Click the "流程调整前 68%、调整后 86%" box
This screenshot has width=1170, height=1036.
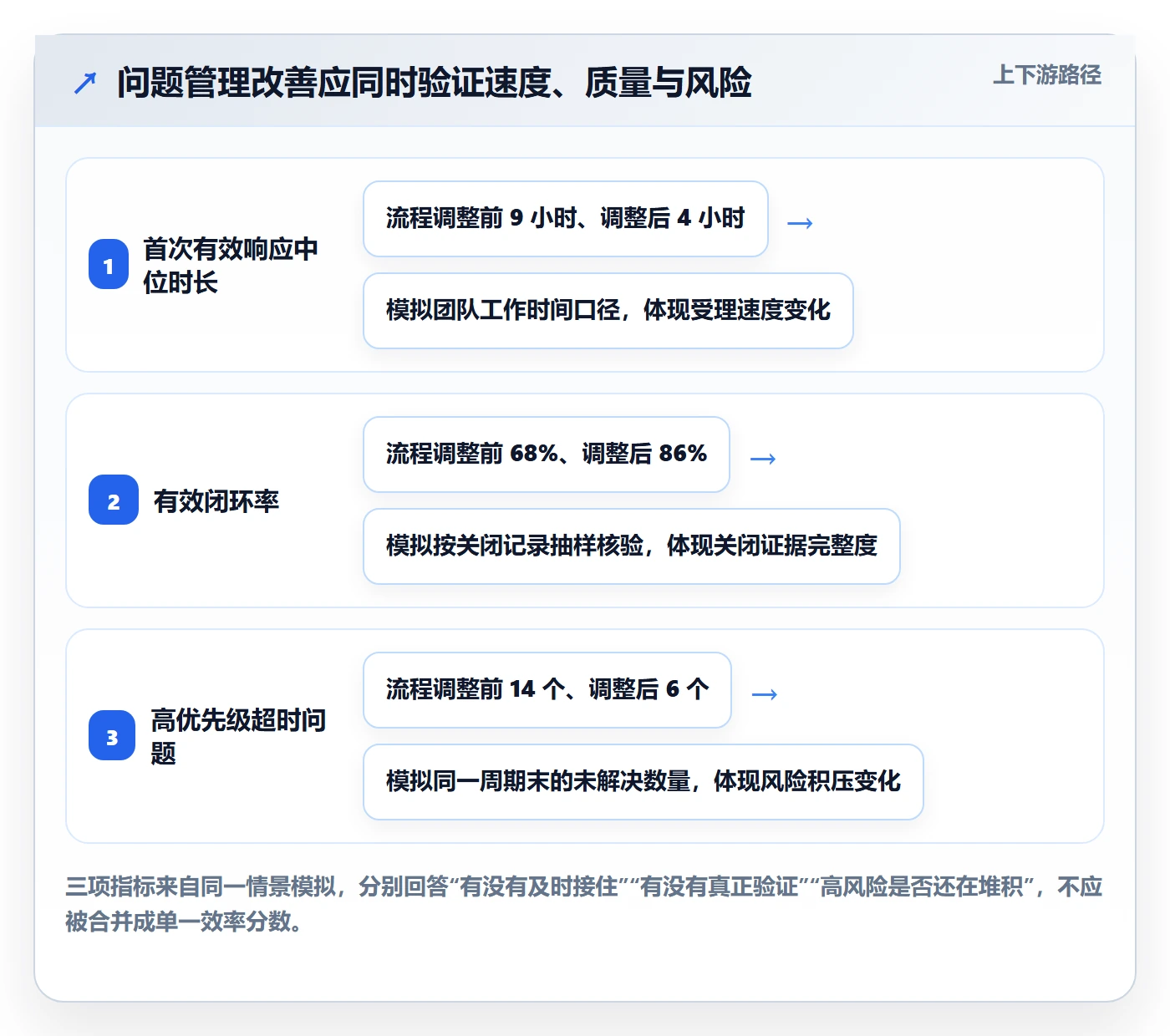547,455
